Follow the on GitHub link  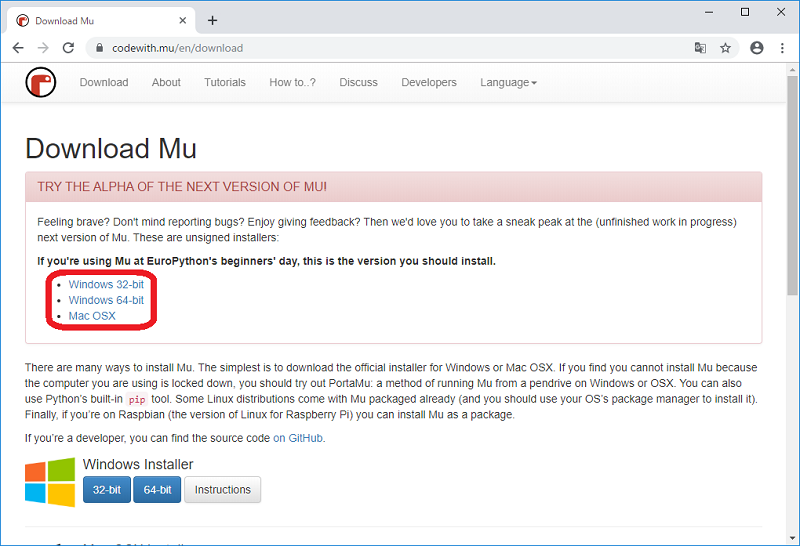pyautogui.click(x=298, y=438)
